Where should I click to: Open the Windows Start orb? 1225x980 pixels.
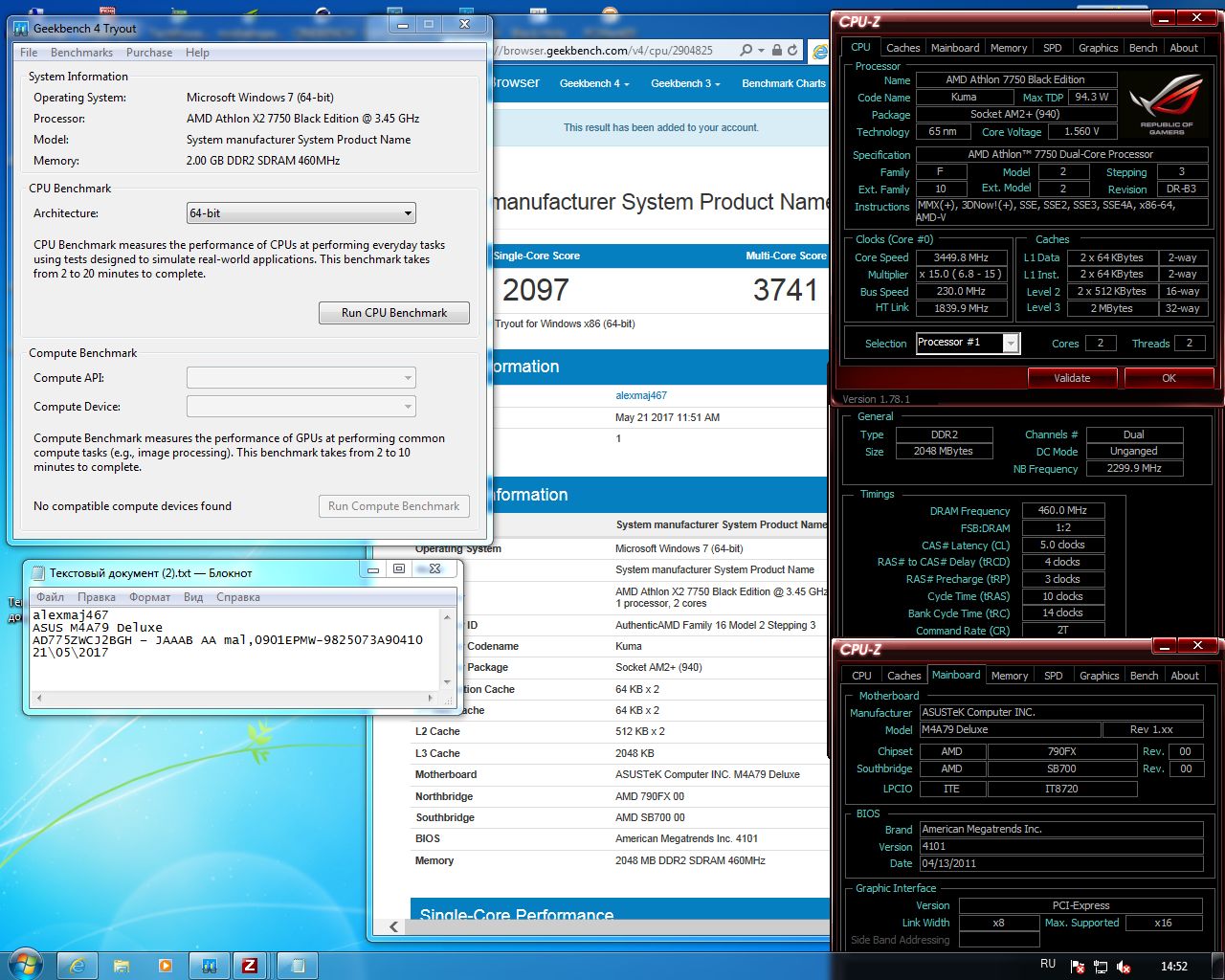coord(24,964)
